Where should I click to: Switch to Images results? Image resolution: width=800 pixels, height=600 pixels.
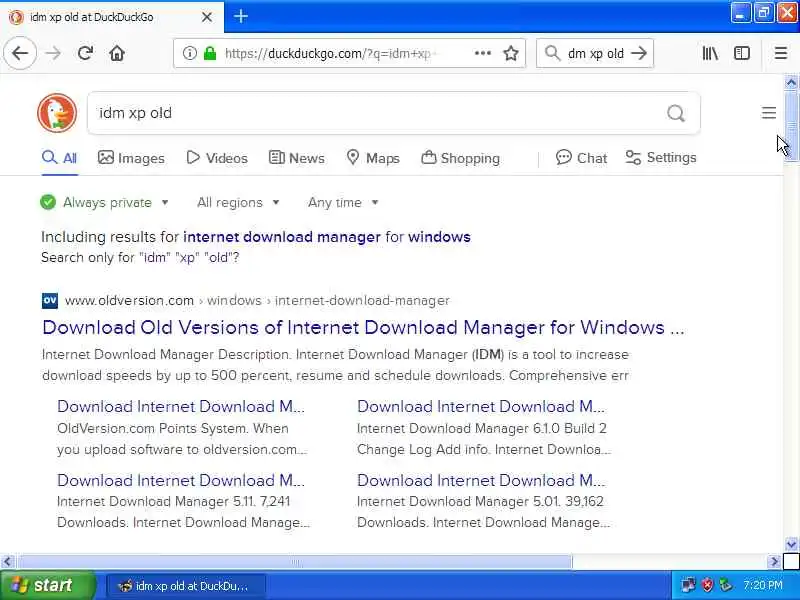click(x=131, y=158)
